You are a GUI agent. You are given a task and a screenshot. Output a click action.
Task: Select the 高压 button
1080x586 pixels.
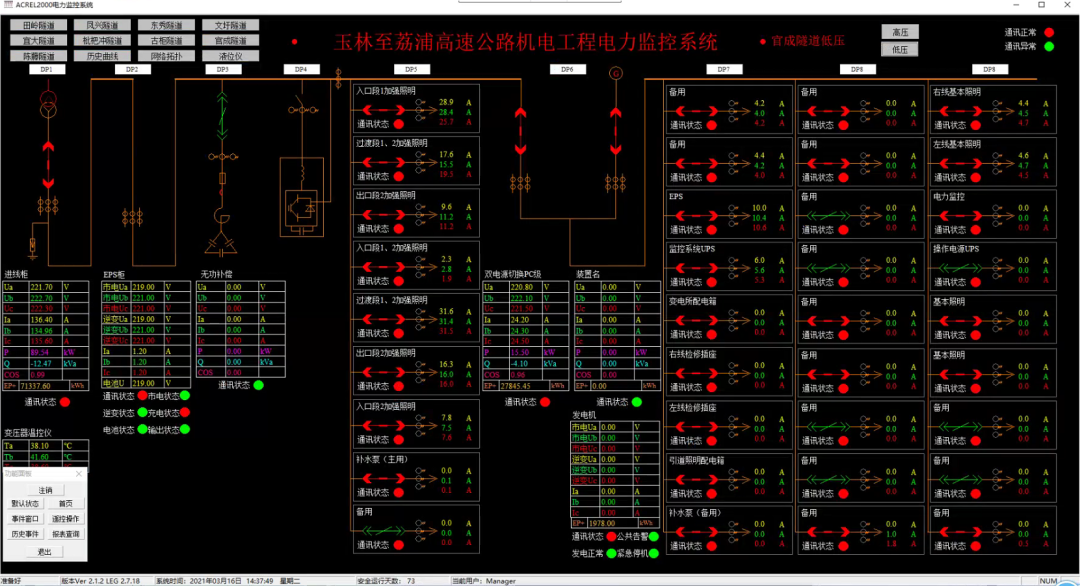tap(900, 32)
